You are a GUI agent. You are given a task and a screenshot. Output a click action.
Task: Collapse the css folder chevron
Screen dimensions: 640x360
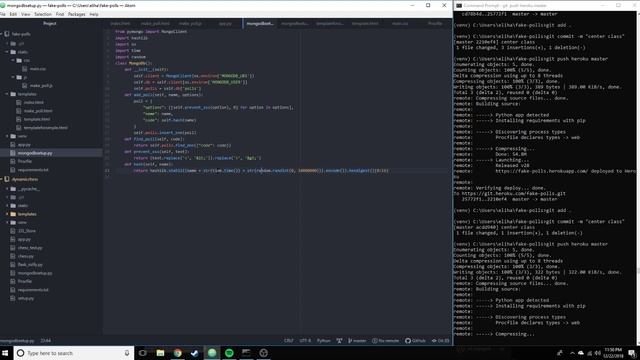coord(13,60)
